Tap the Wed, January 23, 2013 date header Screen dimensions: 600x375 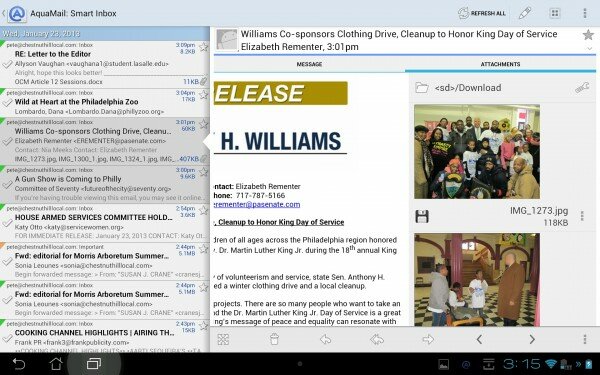coord(105,34)
